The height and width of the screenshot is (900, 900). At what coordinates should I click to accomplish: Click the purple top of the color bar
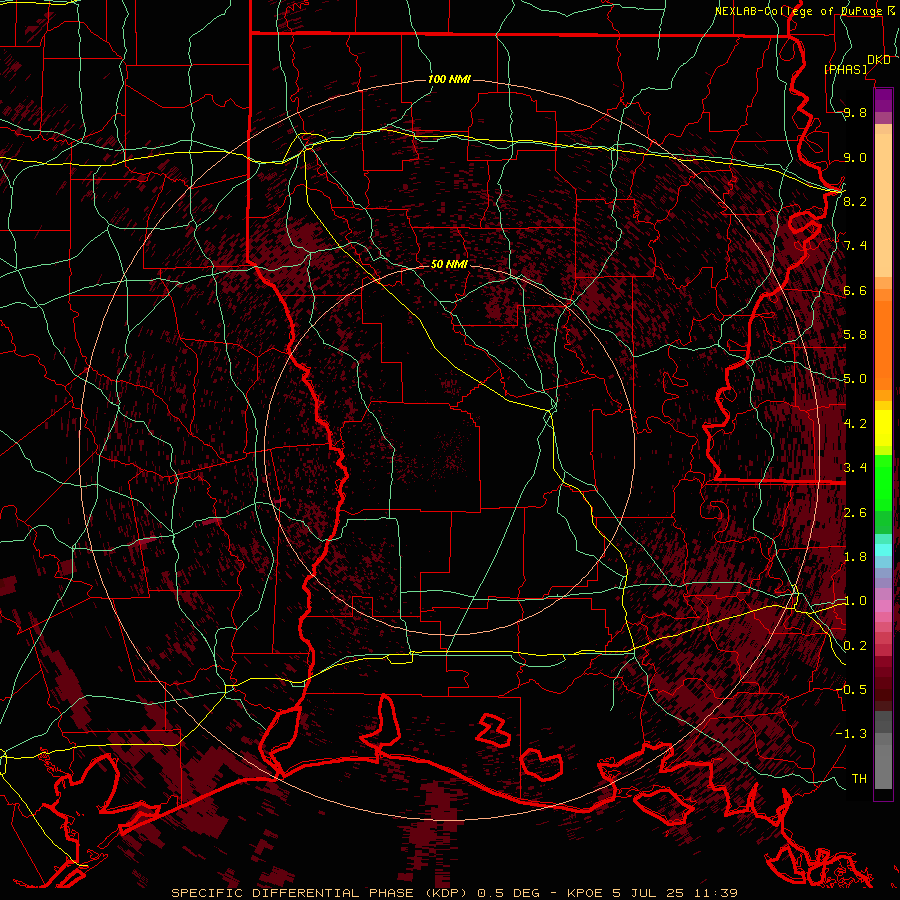coord(883,100)
